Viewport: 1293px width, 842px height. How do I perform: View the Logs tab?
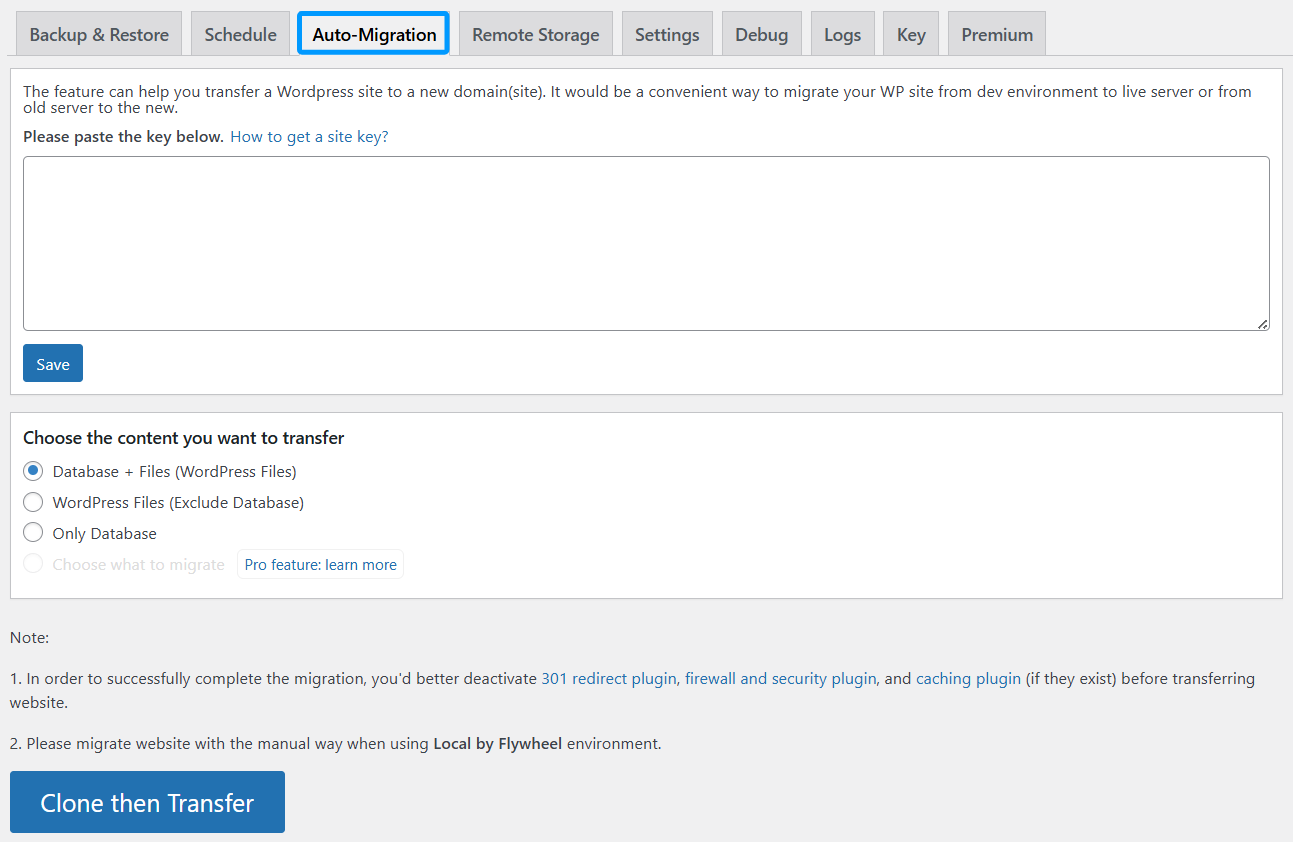coord(842,34)
